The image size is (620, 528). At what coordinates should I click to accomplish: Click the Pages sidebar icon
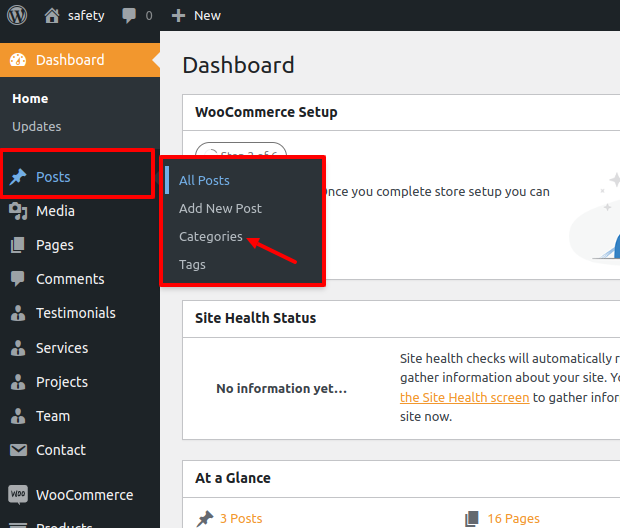[18, 245]
